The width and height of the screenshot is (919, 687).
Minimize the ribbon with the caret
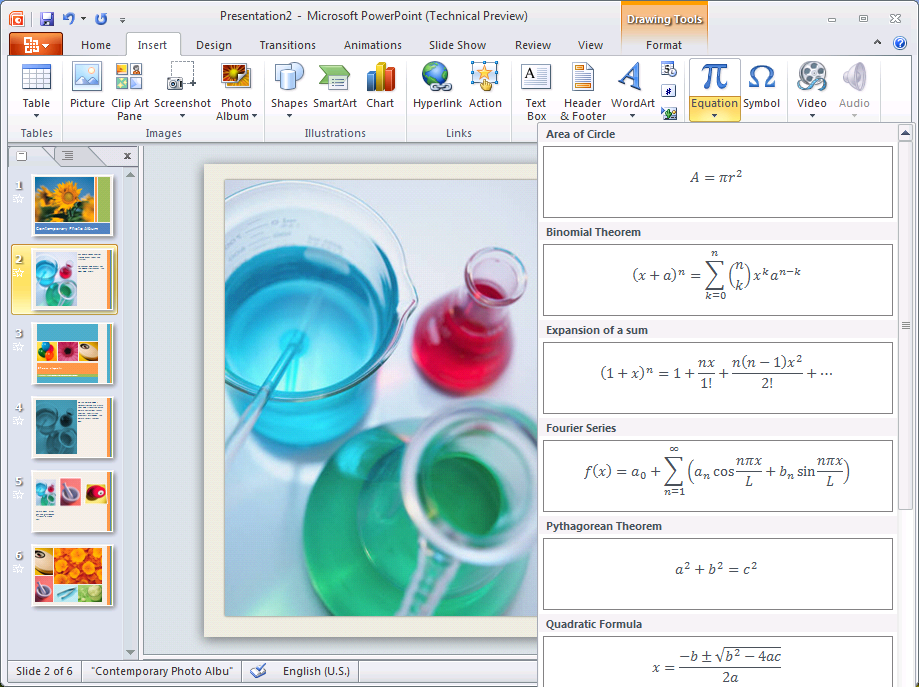pos(877,42)
